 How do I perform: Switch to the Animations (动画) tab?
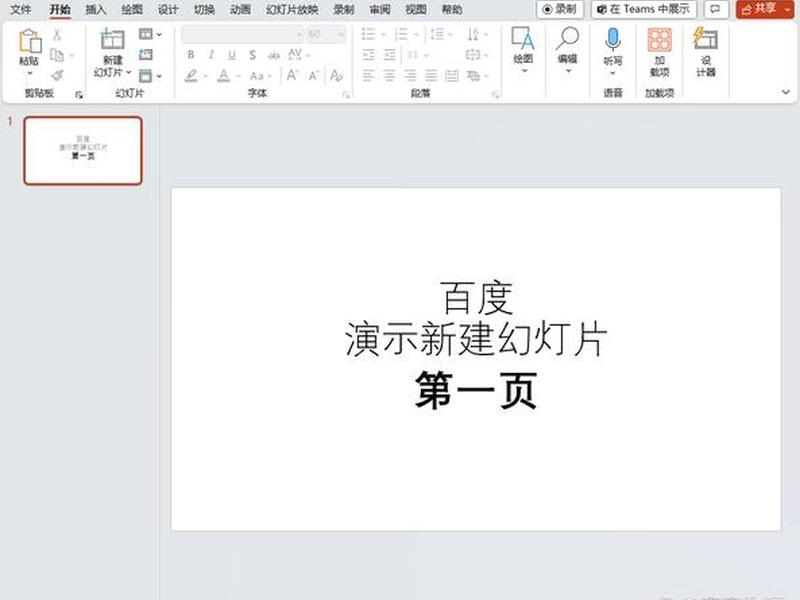240,9
